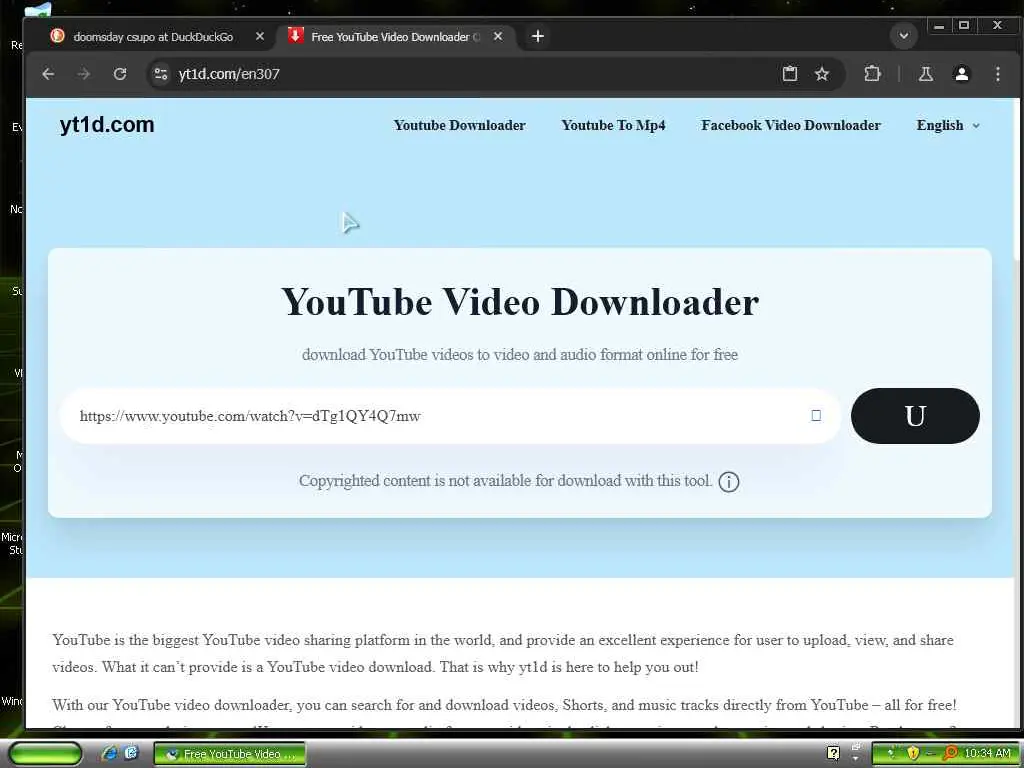Viewport: 1024px width, 768px height.
Task: Click the orange magnifier tray icon
Action: [x=950, y=754]
